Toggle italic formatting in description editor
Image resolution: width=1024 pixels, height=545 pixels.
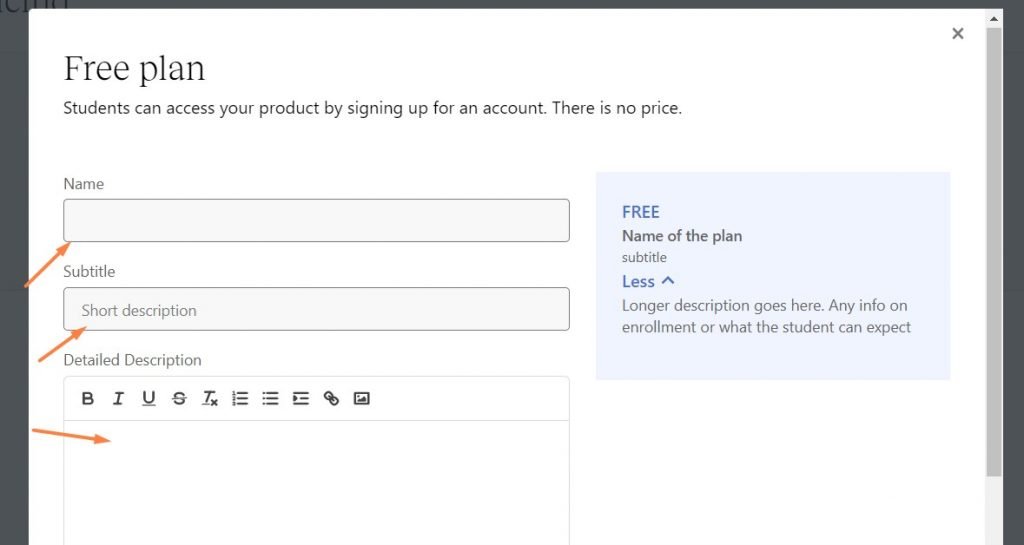(x=118, y=399)
